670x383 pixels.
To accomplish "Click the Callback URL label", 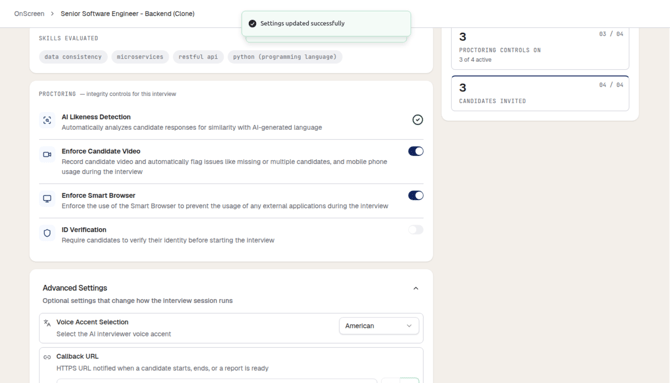I will pyautogui.click(x=77, y=356).
